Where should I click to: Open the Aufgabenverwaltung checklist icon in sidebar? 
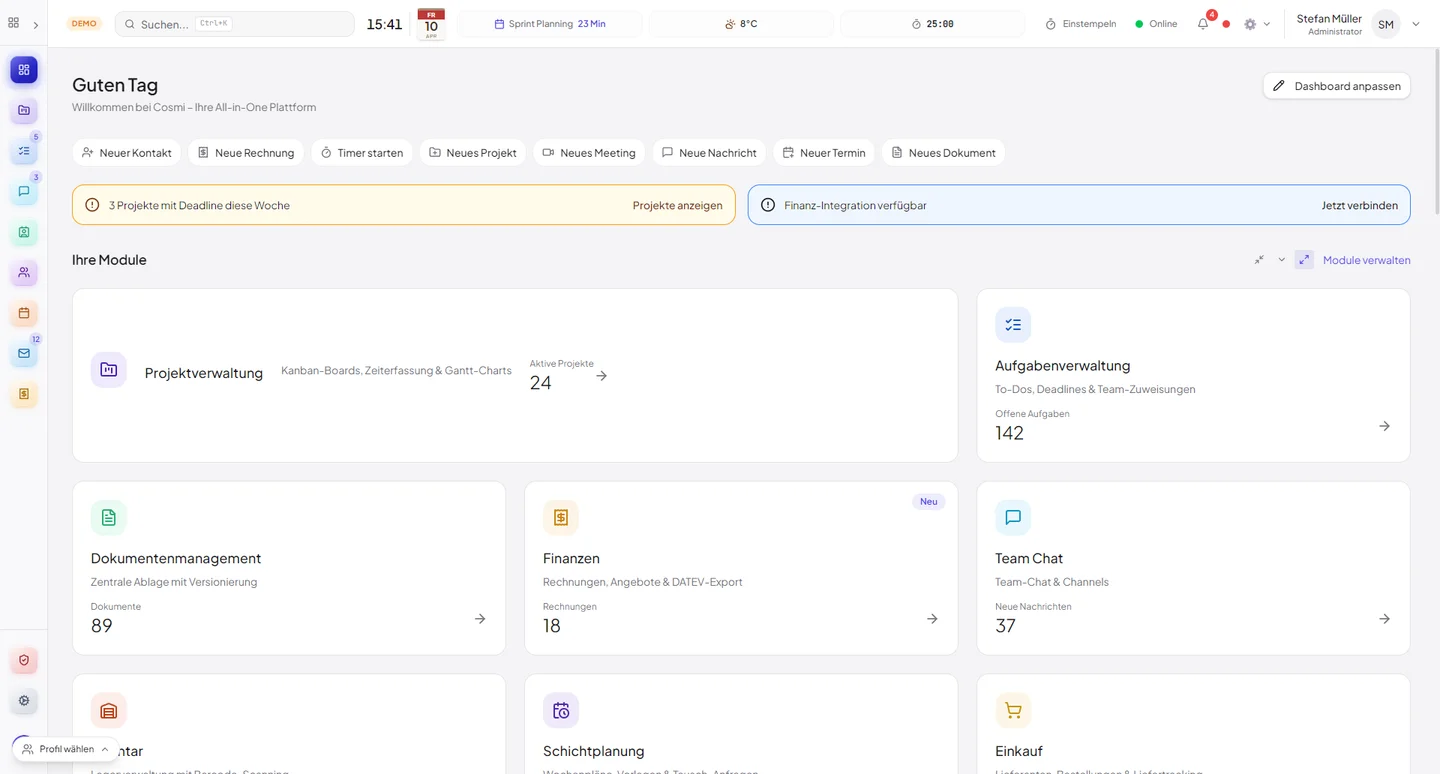click(x=24, y=150)
